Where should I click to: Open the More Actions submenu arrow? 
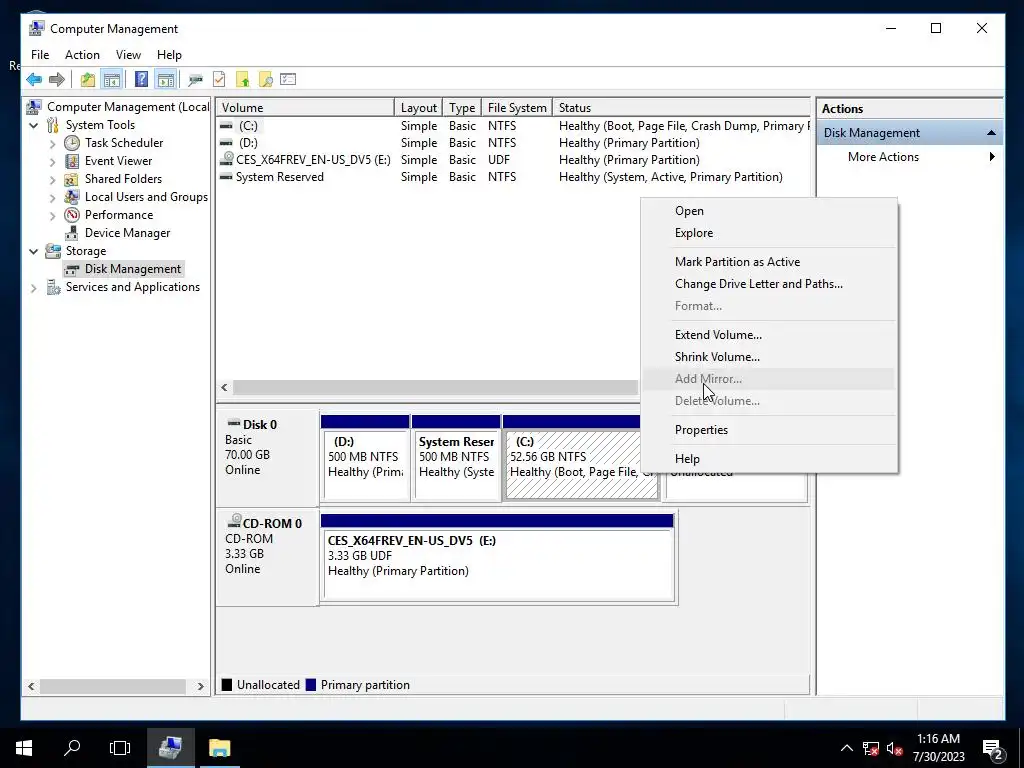(992, 157)
